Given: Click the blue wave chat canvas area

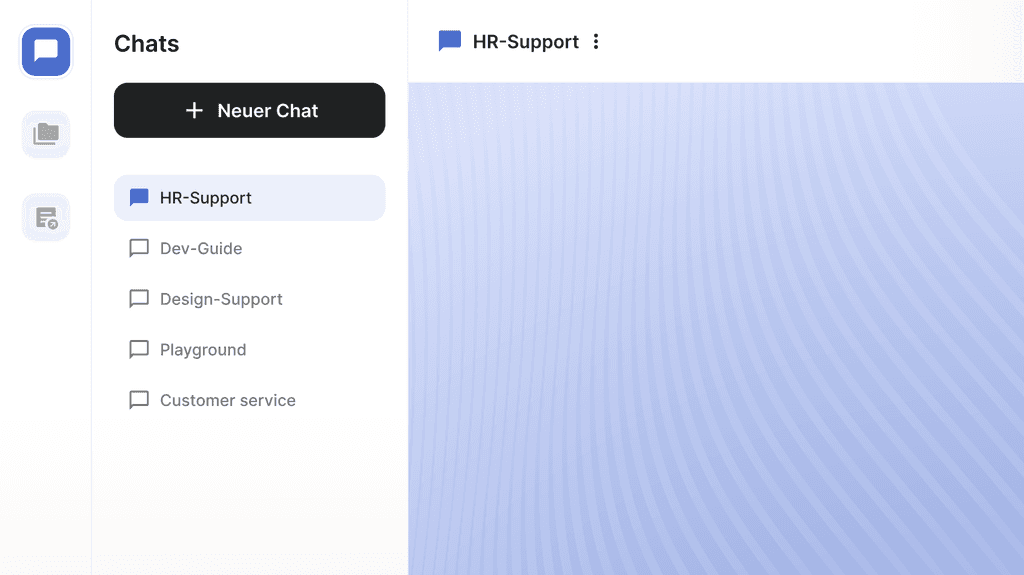Looking at the screenshot, I should click(716, 329).
